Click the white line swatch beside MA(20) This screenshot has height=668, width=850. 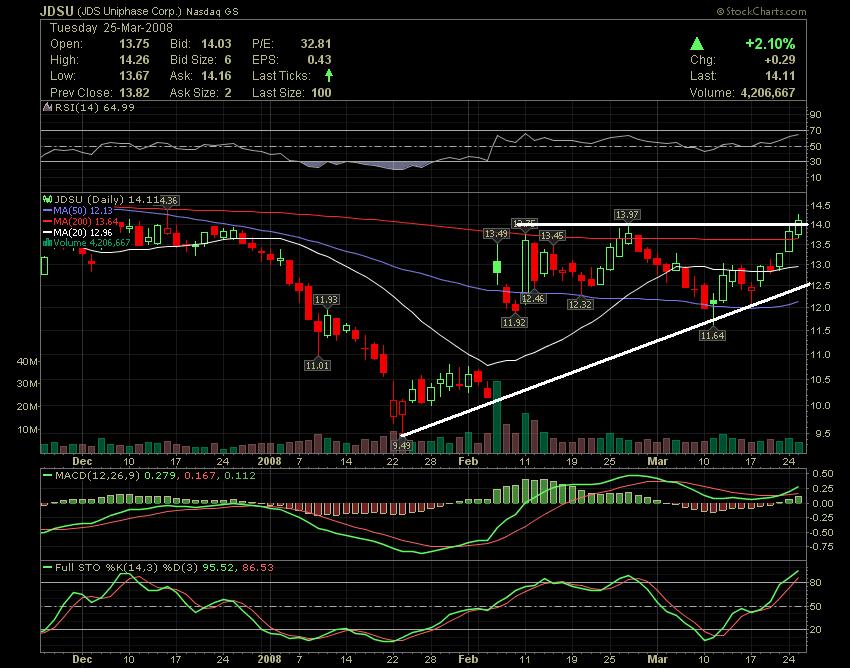pyautogui.click(x=47, y=233)
